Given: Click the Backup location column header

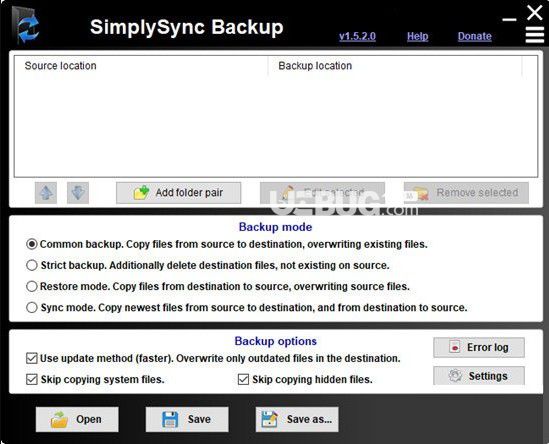Looking at the screenshot, I should 395,66.
